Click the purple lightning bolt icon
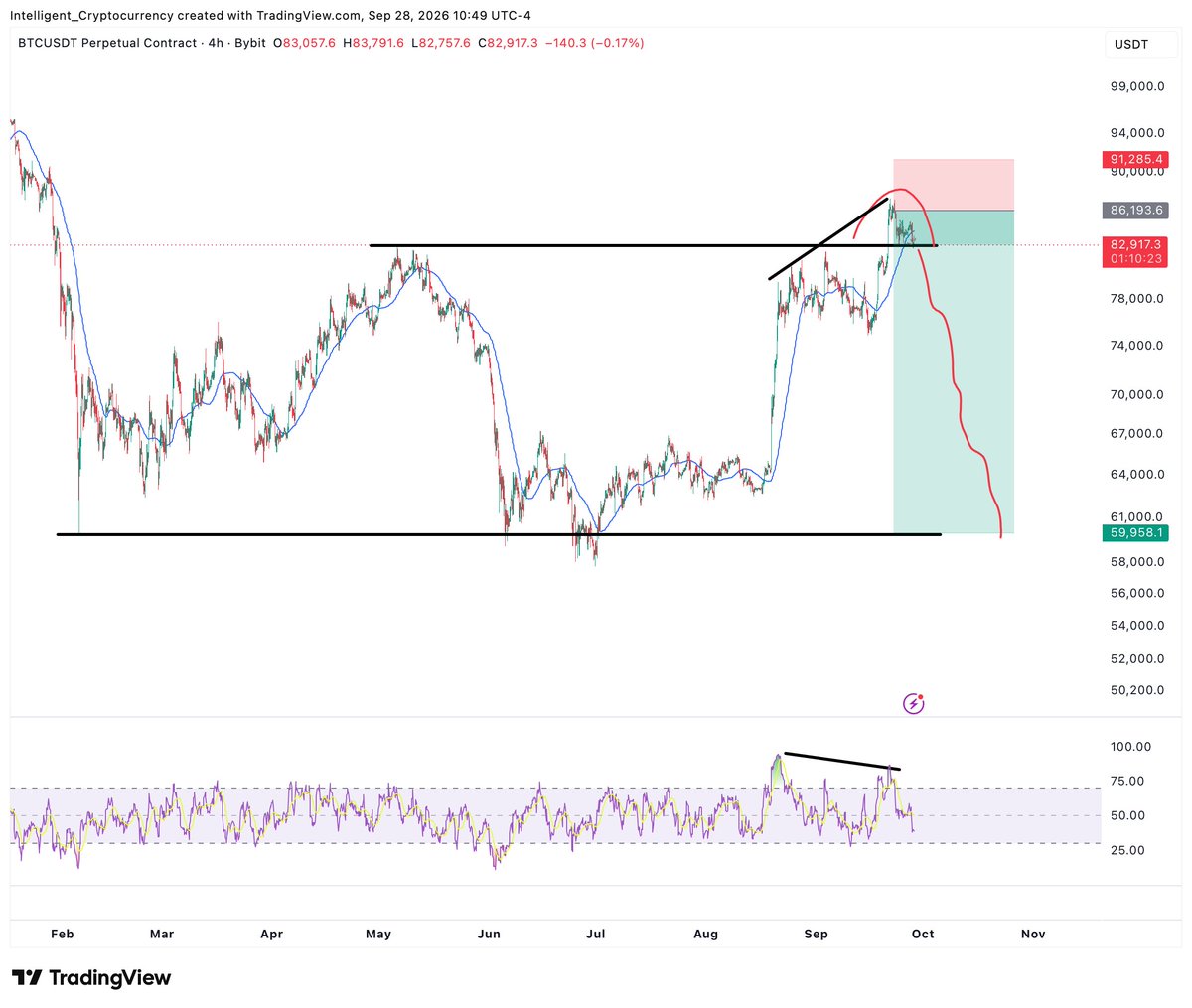This screenshot has width=1192, height=1008. click(x=914, y=704)
